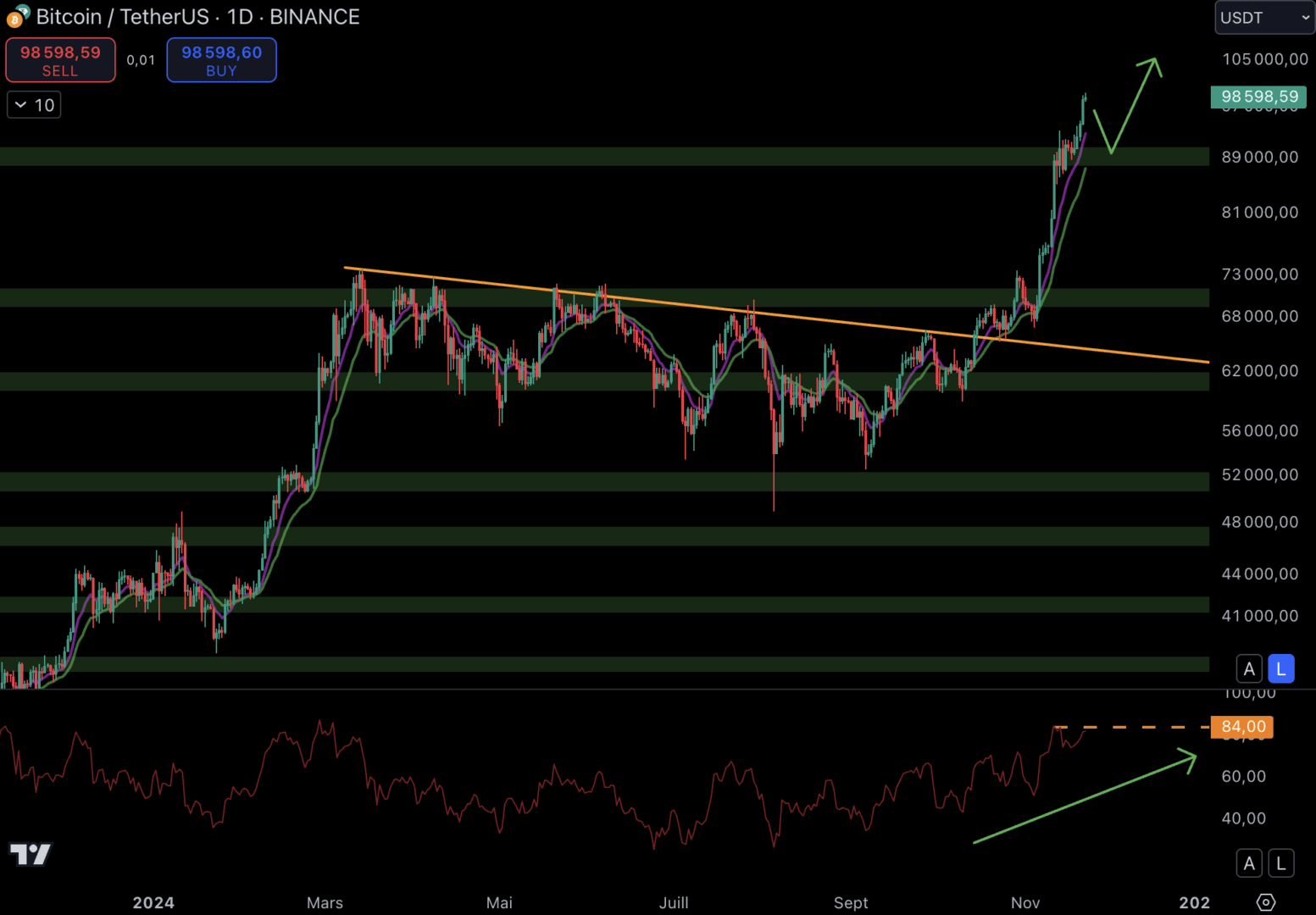Select the orange descending trendline
Viewport: 1316px width, 915px height.
(x=763, y=314)
